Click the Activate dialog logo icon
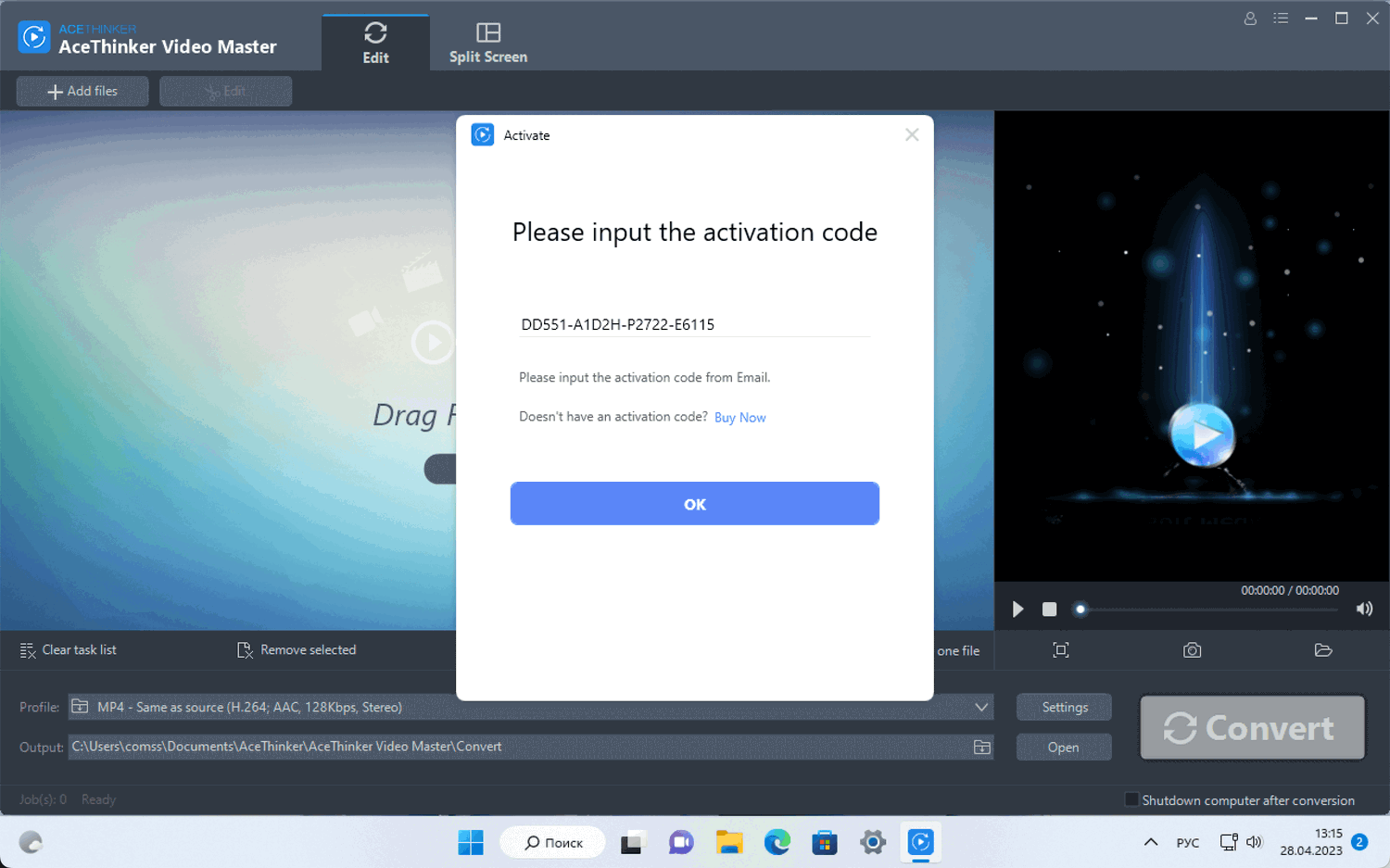1390x868 pixels. coord(483,135)
